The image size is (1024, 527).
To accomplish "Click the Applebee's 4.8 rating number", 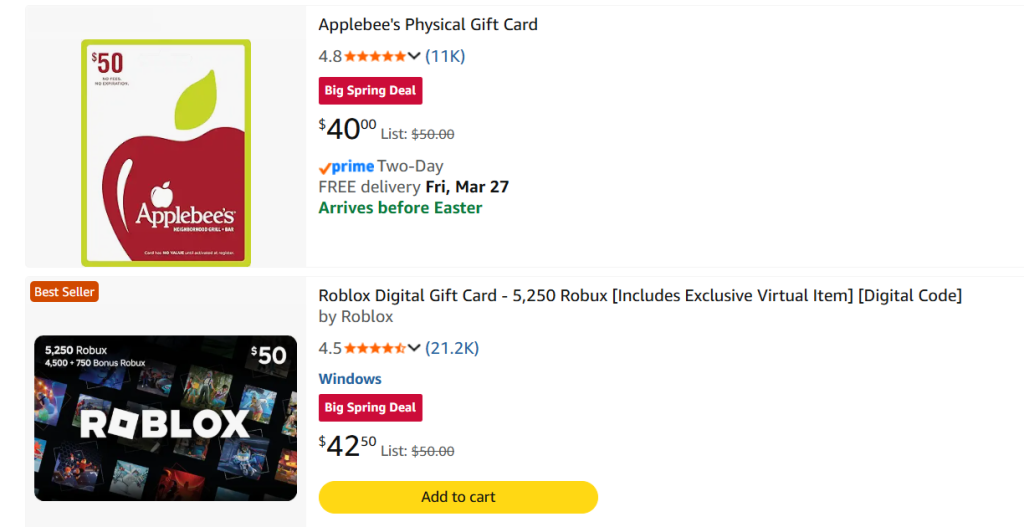I will click(329, 56).
